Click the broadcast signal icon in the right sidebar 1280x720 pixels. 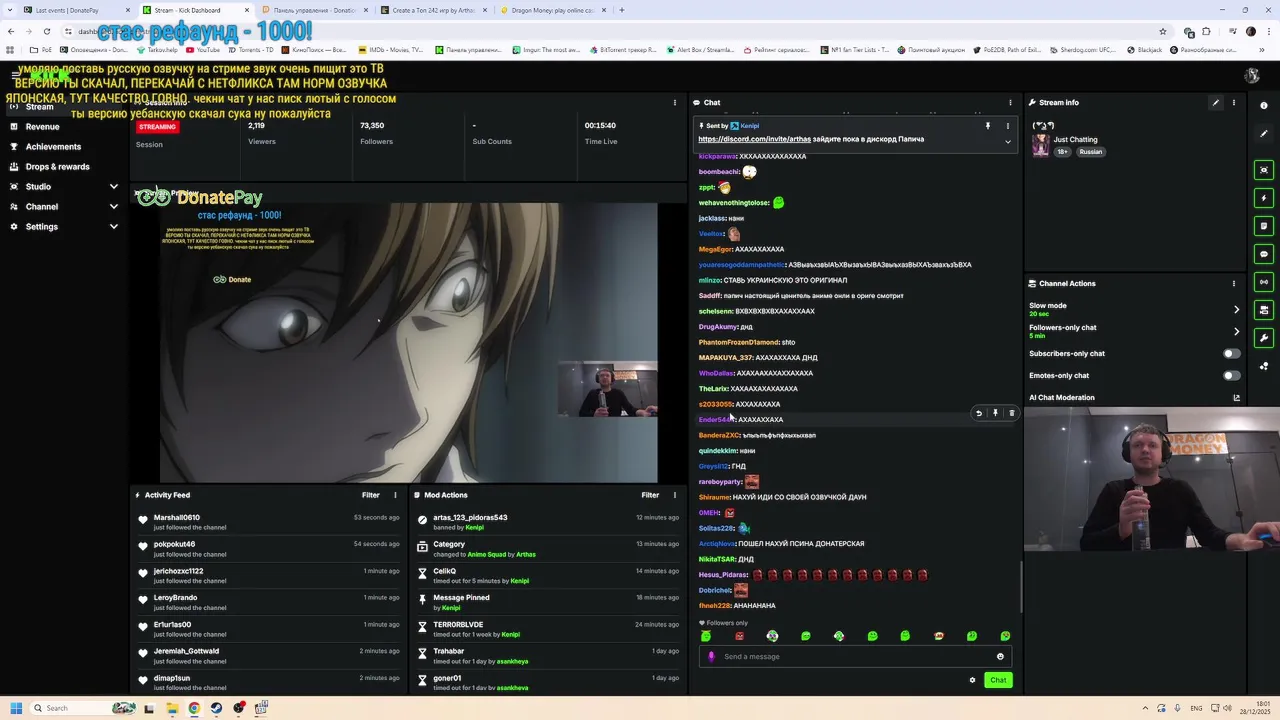click(1264, 282)
